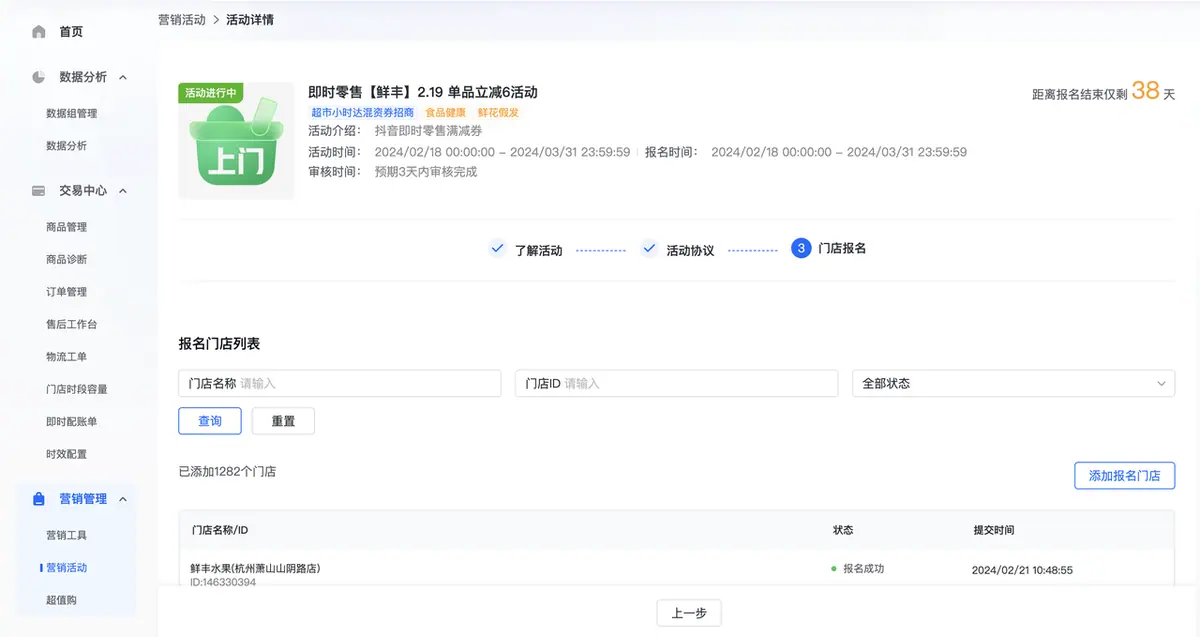Click the 营销管理 bag icon
Screen dimensions: 1200x637
click(39, 499)
